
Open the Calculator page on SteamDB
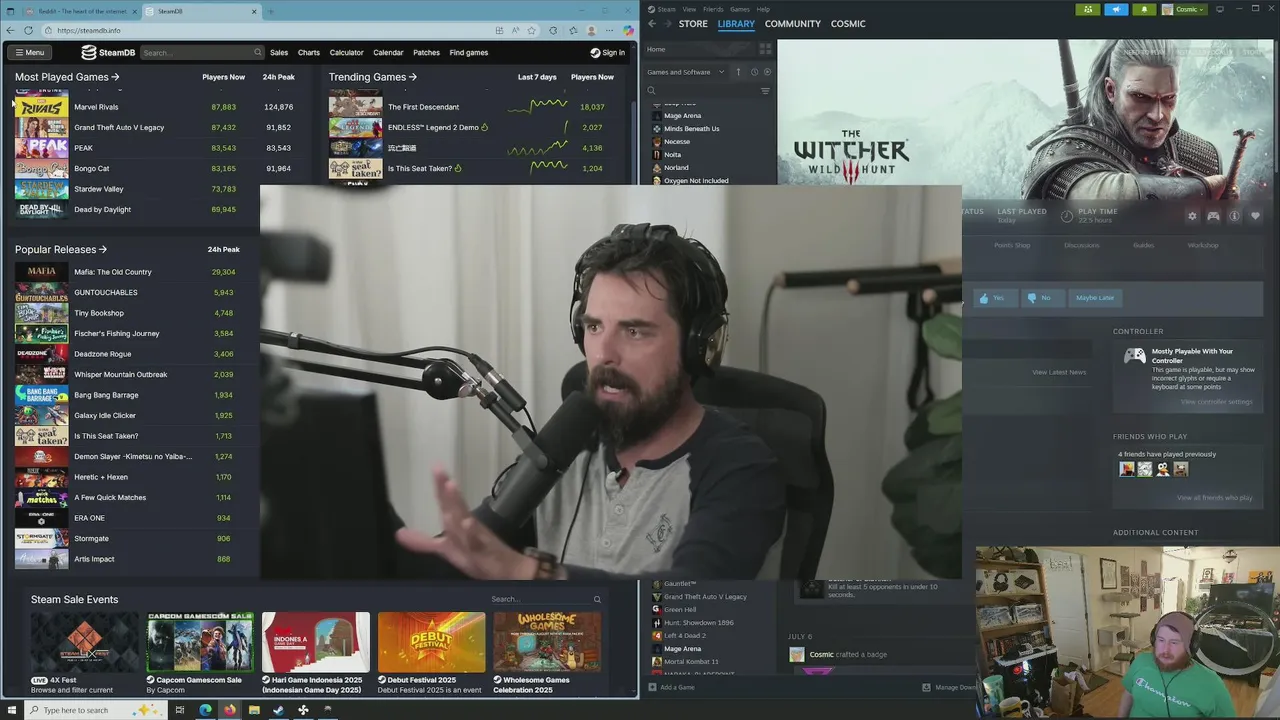pos(347,52)
